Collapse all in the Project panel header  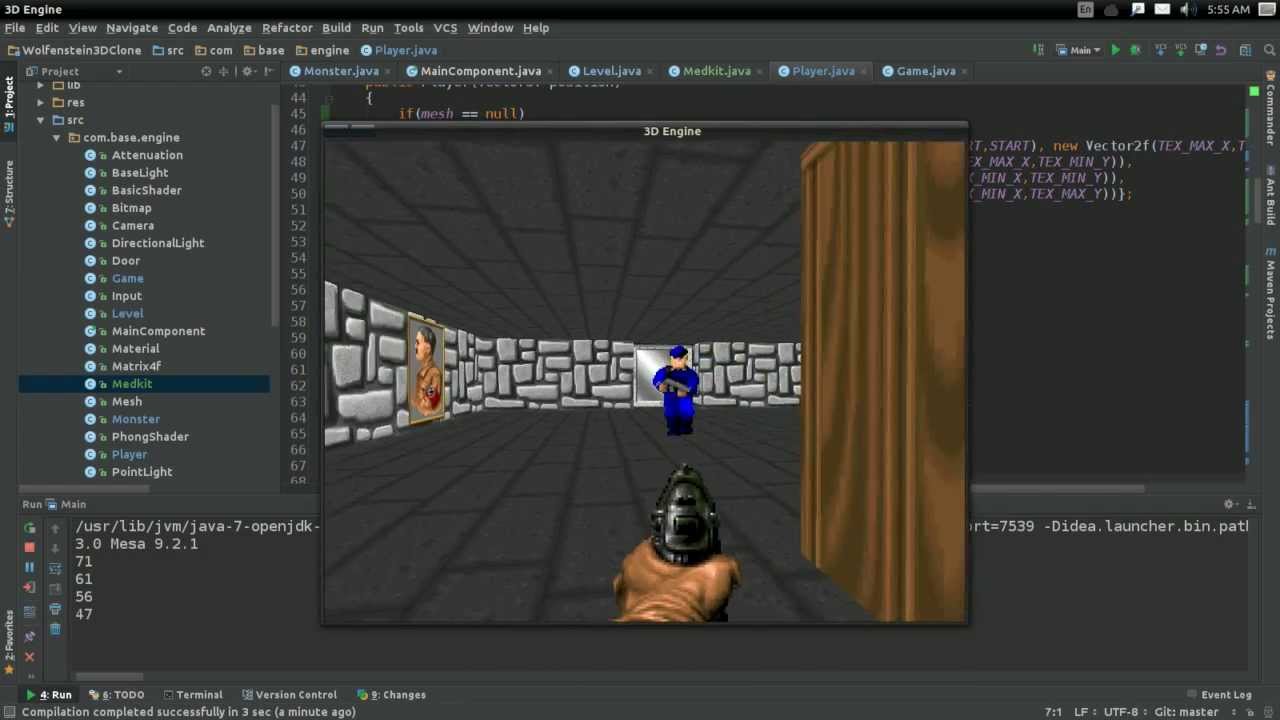(223, 71)
